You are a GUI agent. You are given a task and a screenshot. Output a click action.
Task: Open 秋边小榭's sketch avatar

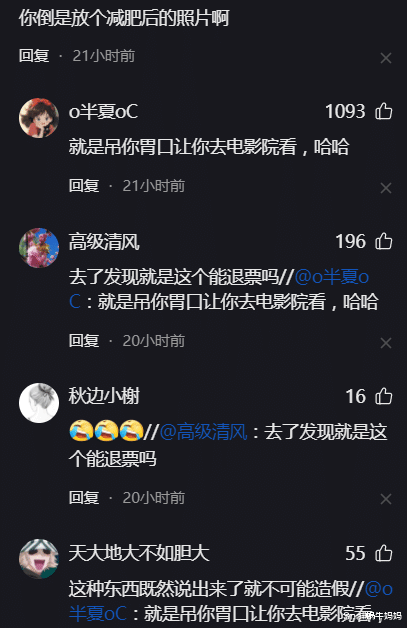point(39,403)
